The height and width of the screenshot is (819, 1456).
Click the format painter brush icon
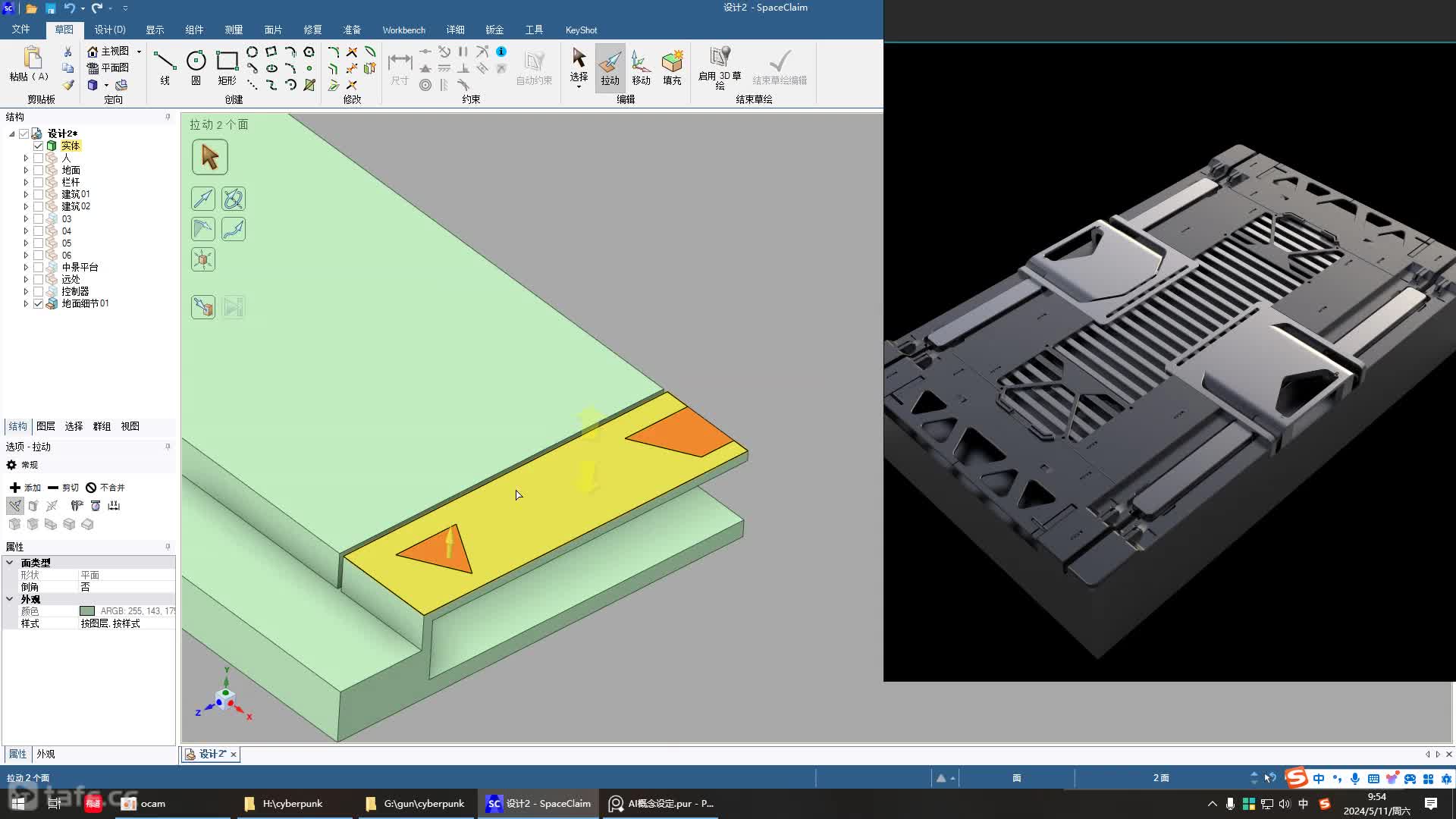pos(67,85)
